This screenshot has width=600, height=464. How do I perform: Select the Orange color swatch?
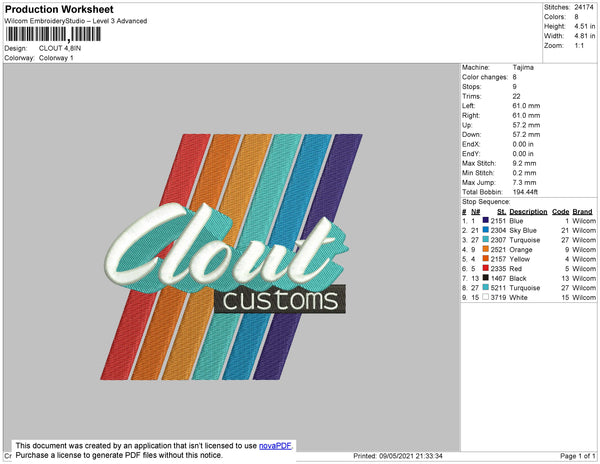tap(486, 249)
